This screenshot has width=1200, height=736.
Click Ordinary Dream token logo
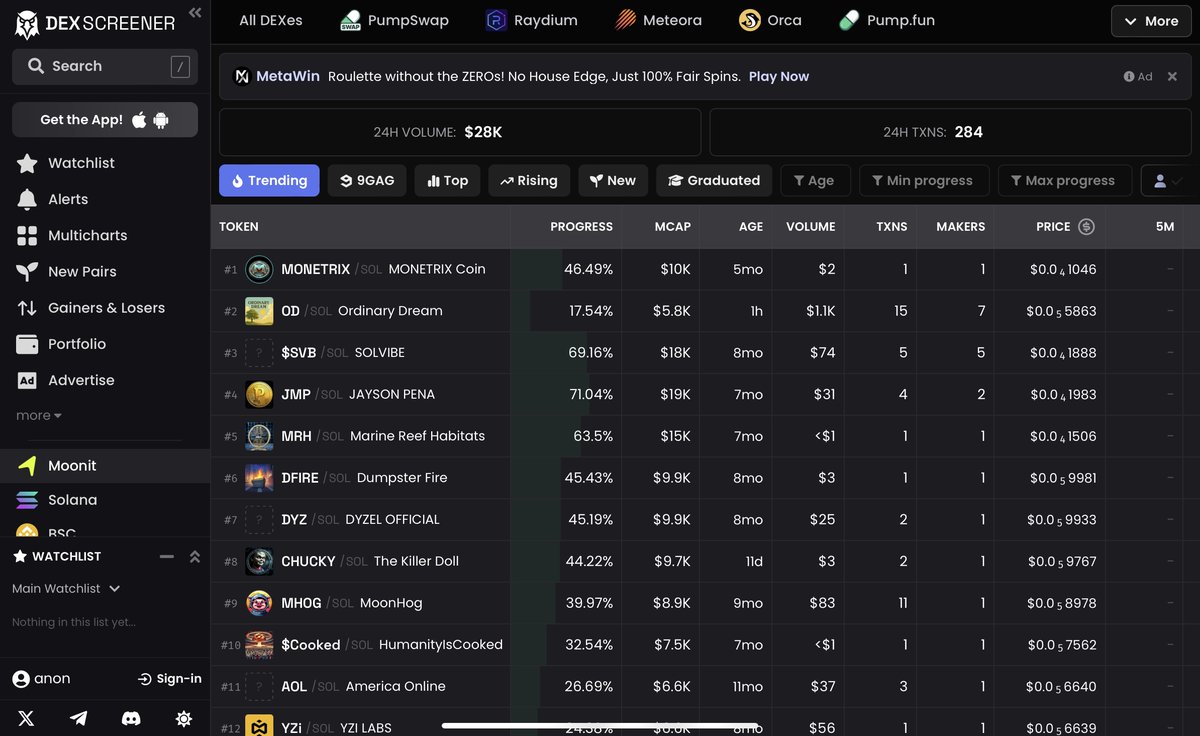coord(259,311)
